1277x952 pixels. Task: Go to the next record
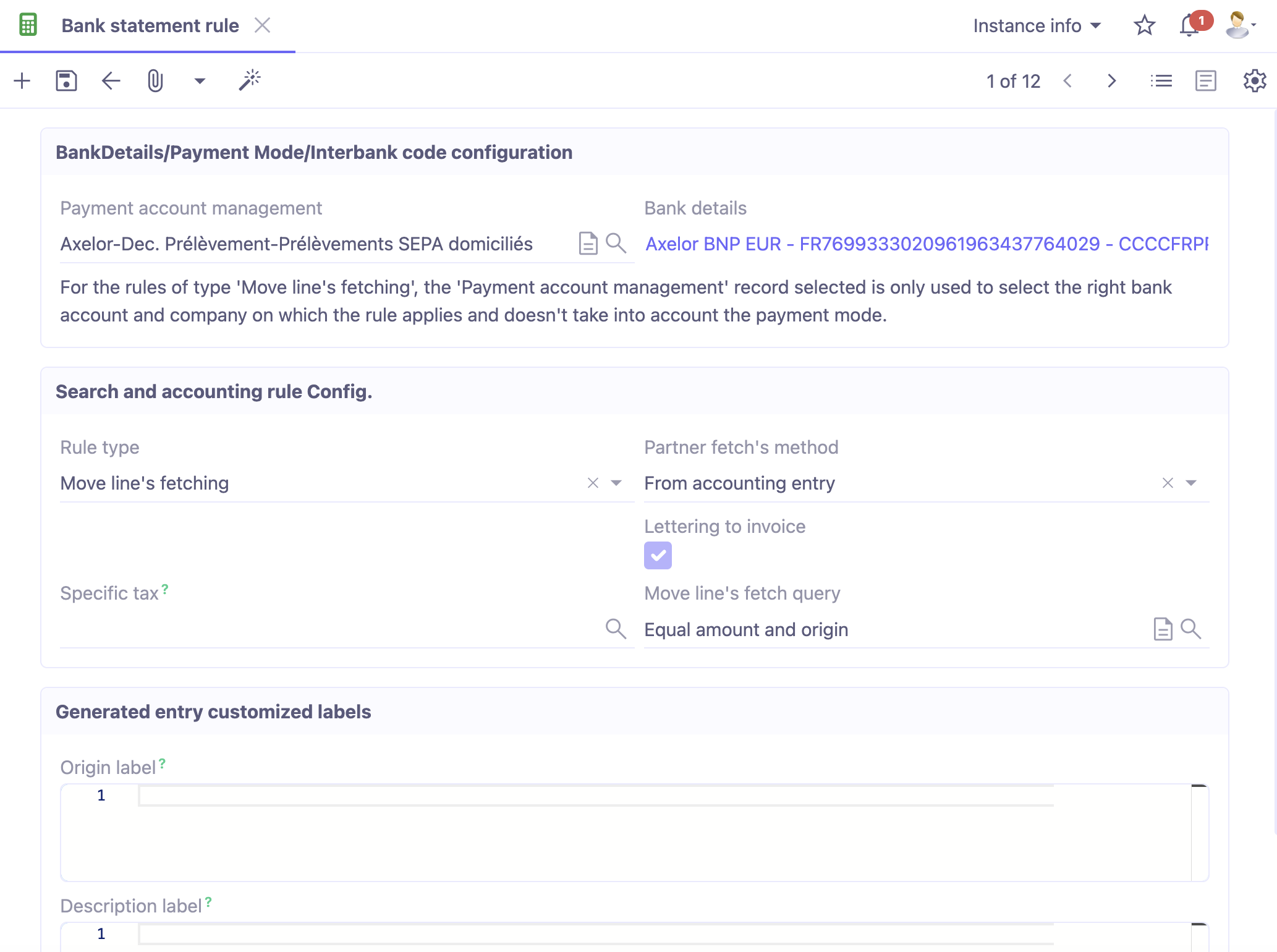pos(1112,80)
